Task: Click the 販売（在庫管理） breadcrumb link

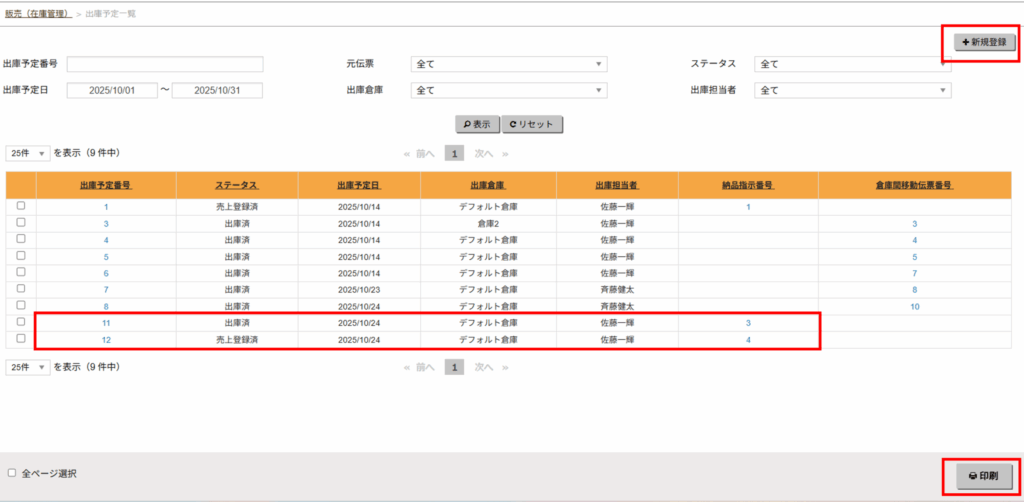Action: [36, 13]
